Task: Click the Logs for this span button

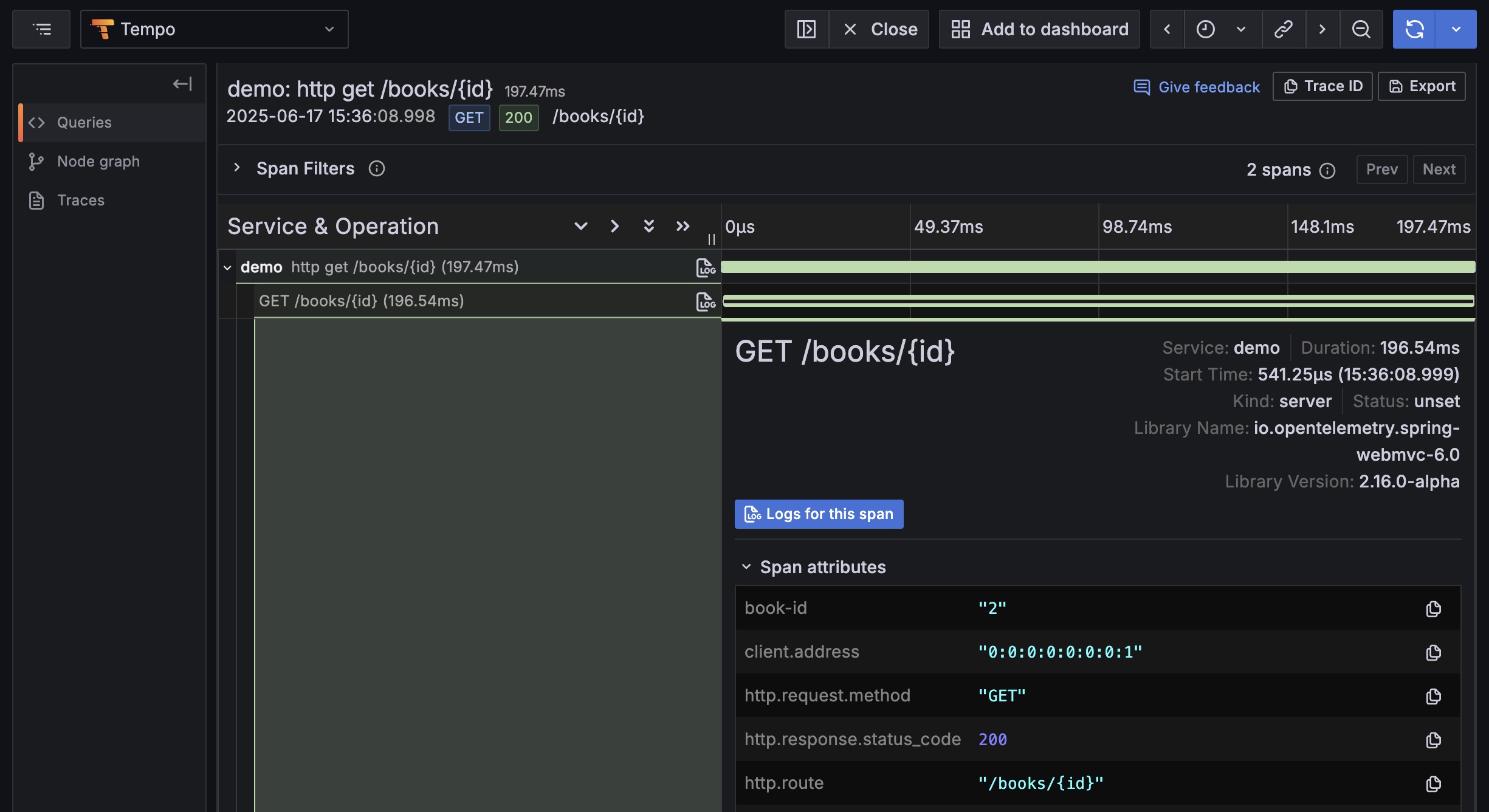Action: tap(819, 514)
